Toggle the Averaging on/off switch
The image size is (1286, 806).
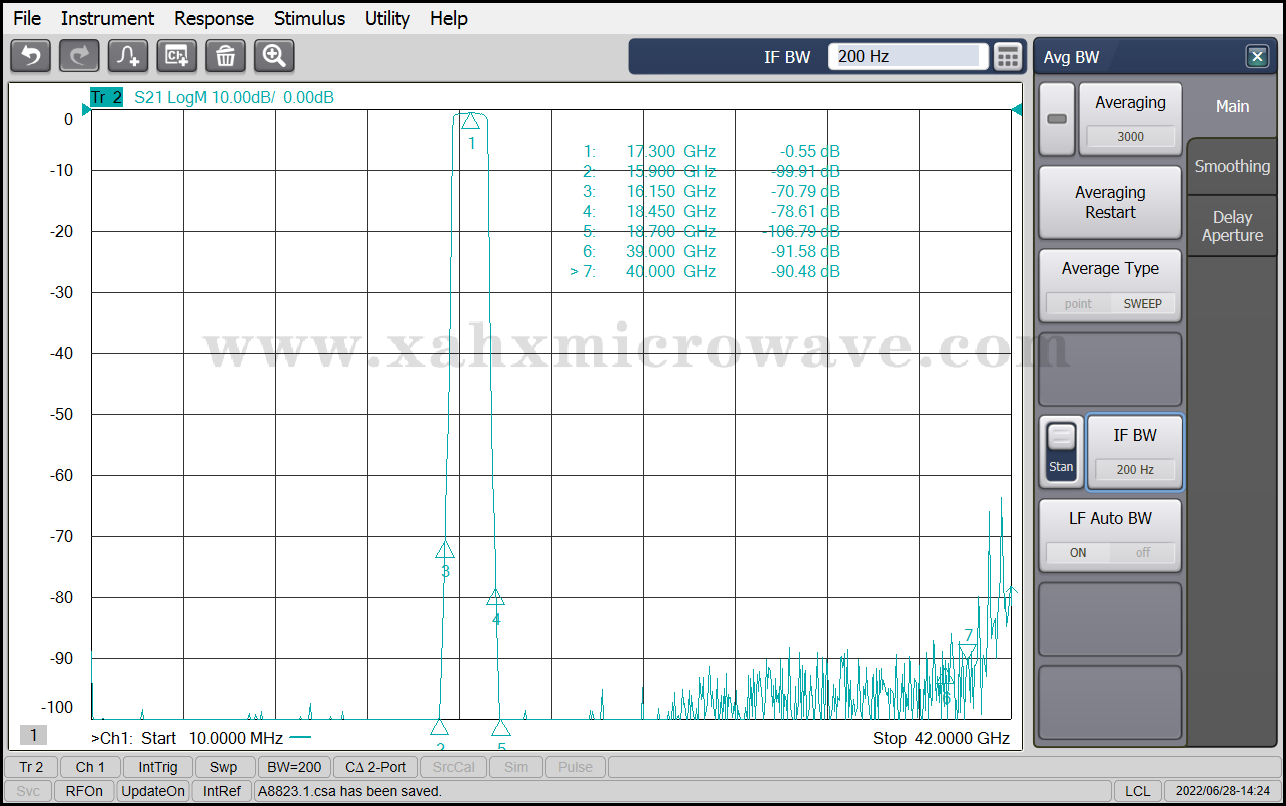(1057, 119)
